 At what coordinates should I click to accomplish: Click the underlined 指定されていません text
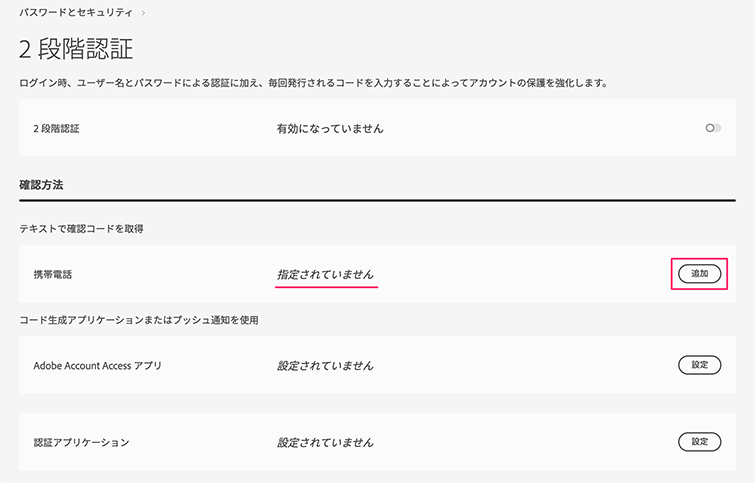[x=326, y=273]
